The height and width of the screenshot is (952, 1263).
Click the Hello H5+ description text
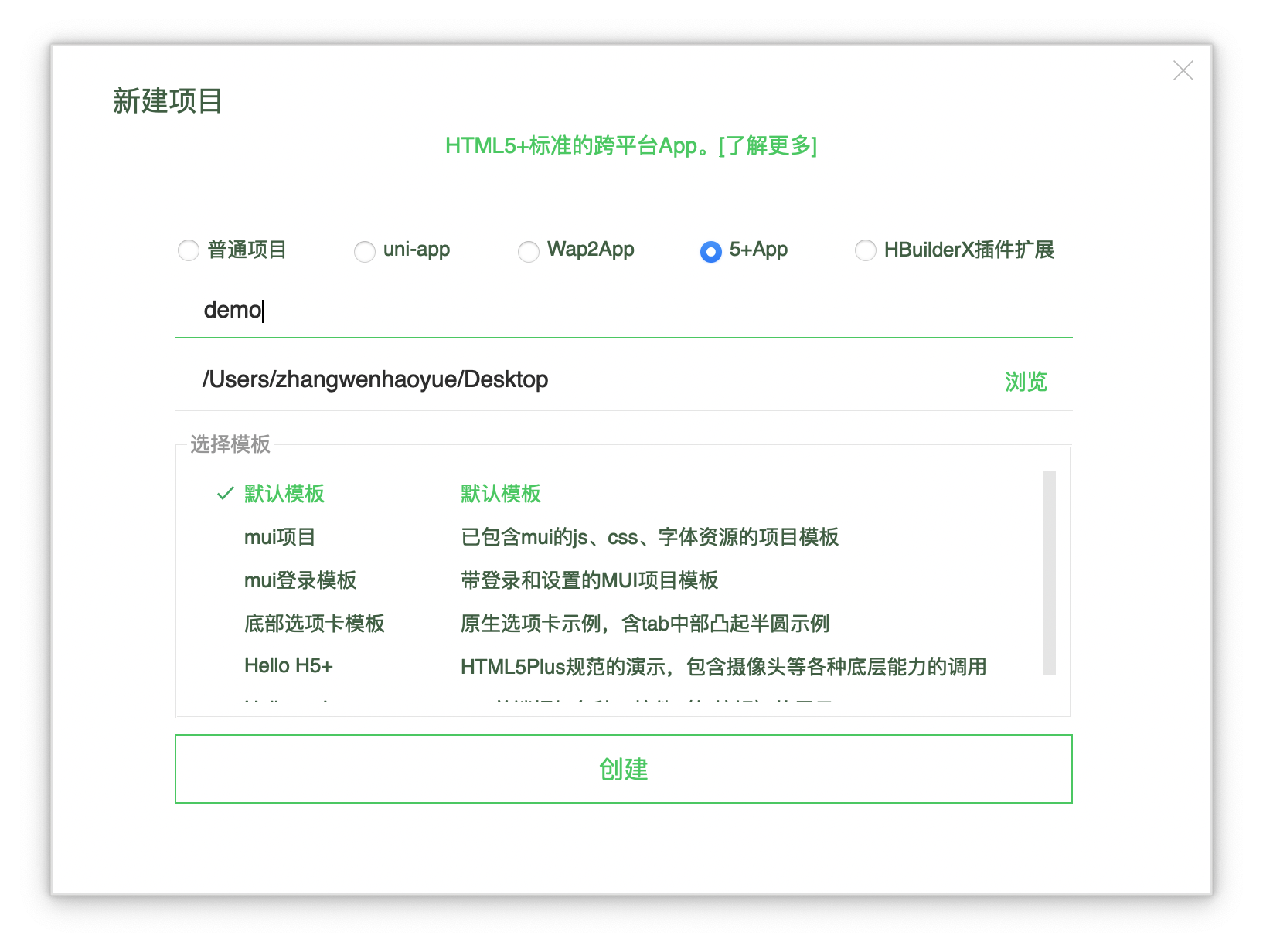point(723,666)
